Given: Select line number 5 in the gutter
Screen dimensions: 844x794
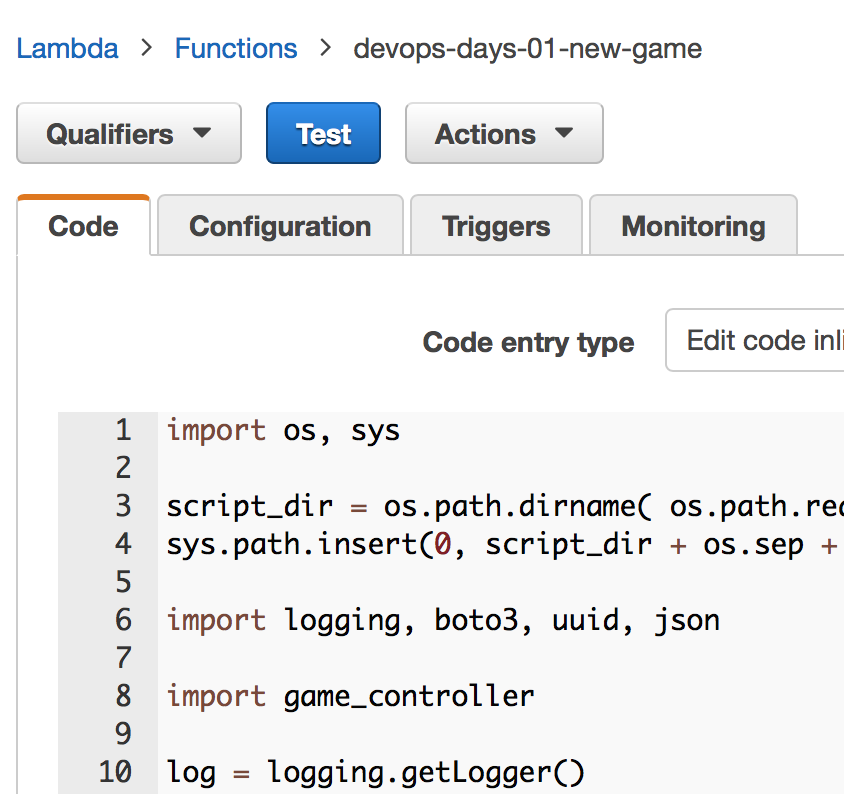Looking at the screenshot, I should pos(122,582).
